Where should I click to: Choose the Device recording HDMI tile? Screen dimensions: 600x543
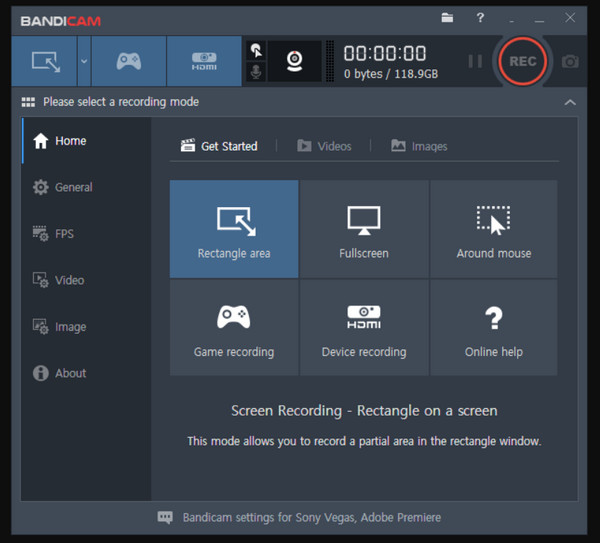[364, 328]
